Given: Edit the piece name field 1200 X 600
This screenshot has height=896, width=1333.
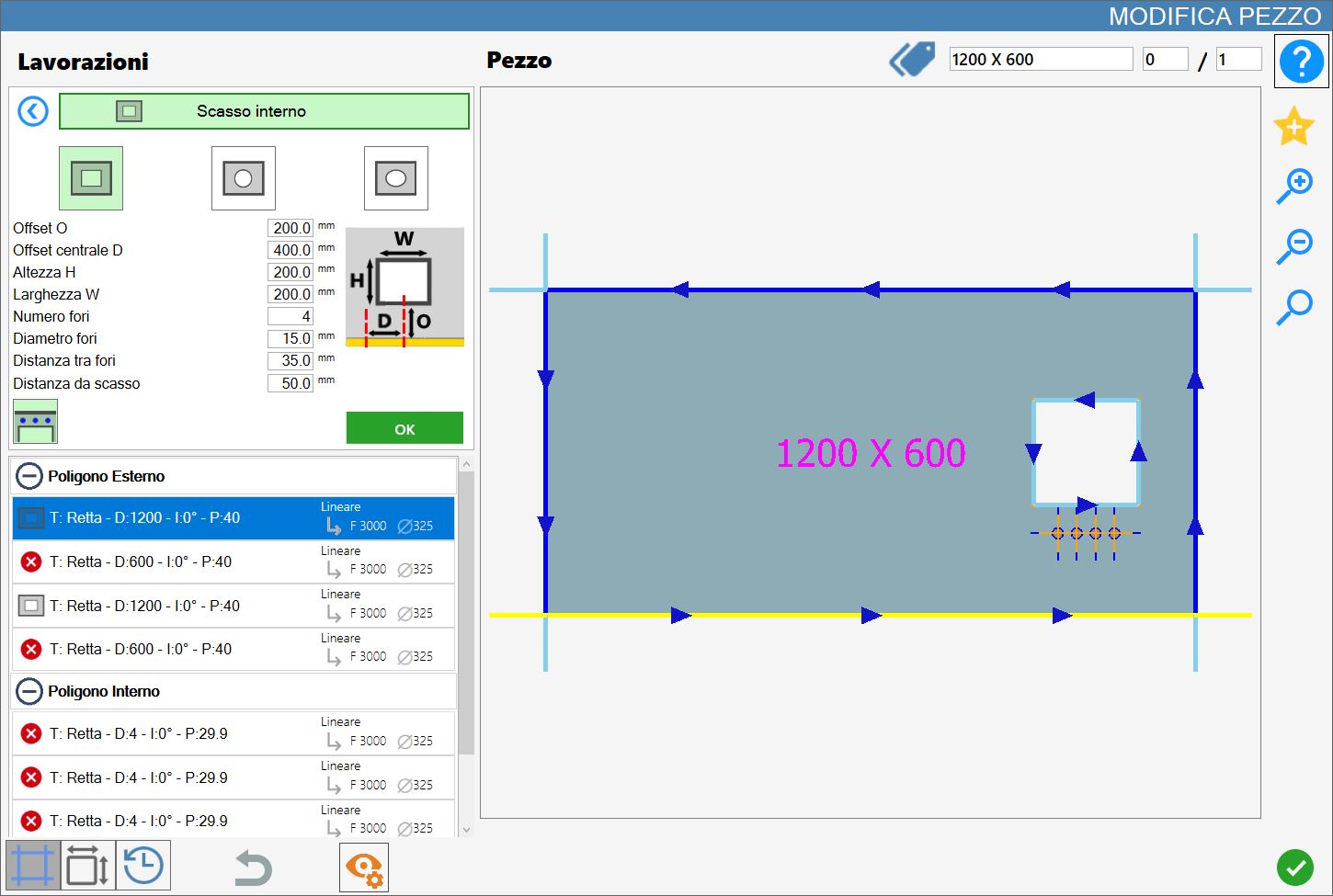Looking at the screenshot, I should [1041, 60].
